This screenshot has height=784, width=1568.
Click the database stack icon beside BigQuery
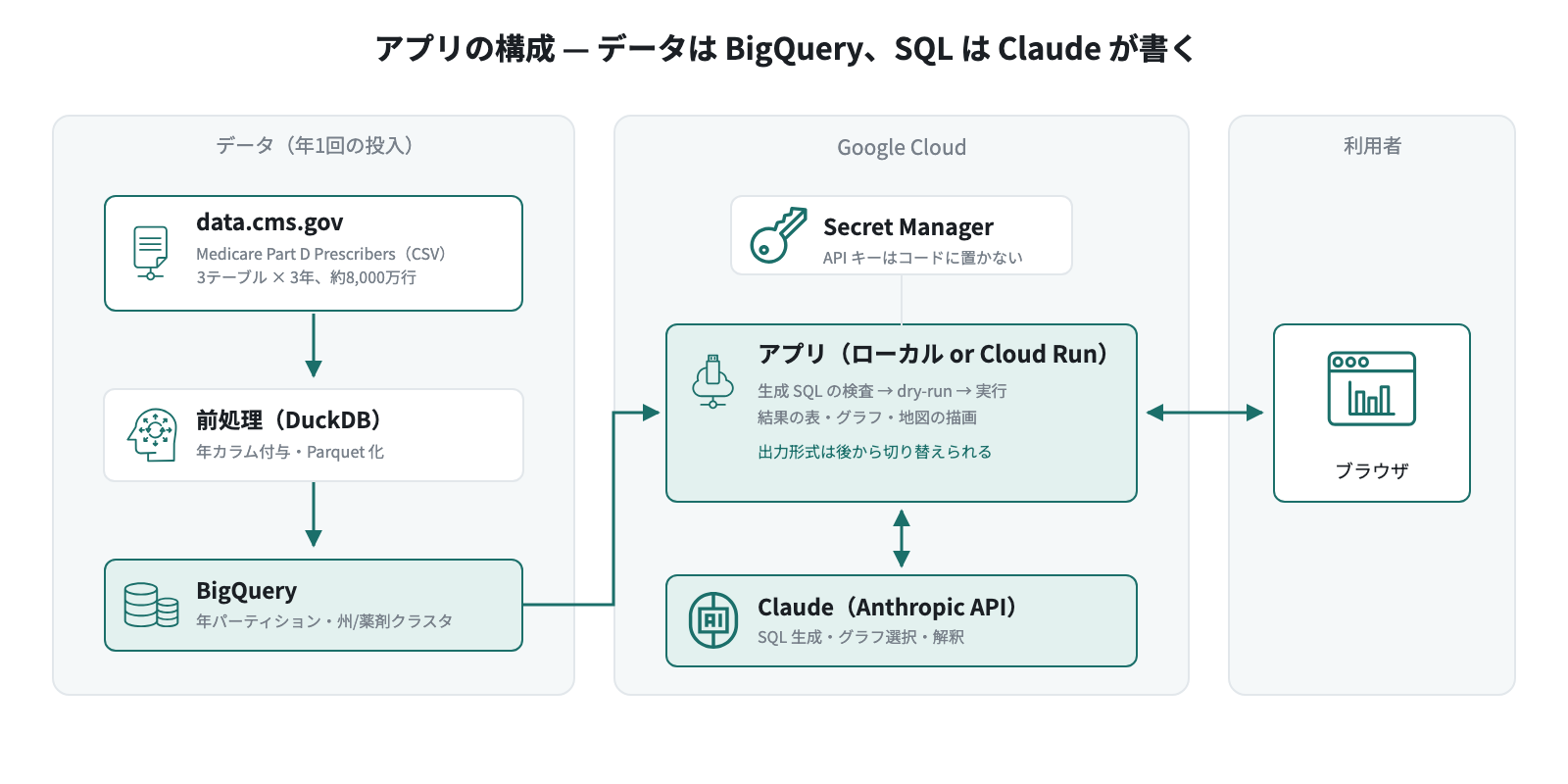(x=151, y=605)
